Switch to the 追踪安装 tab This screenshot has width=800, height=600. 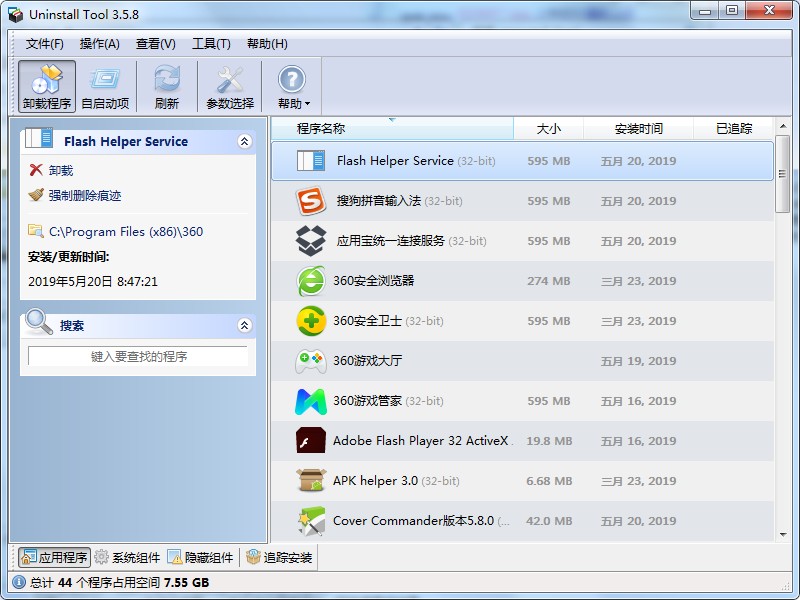(289, 558)
